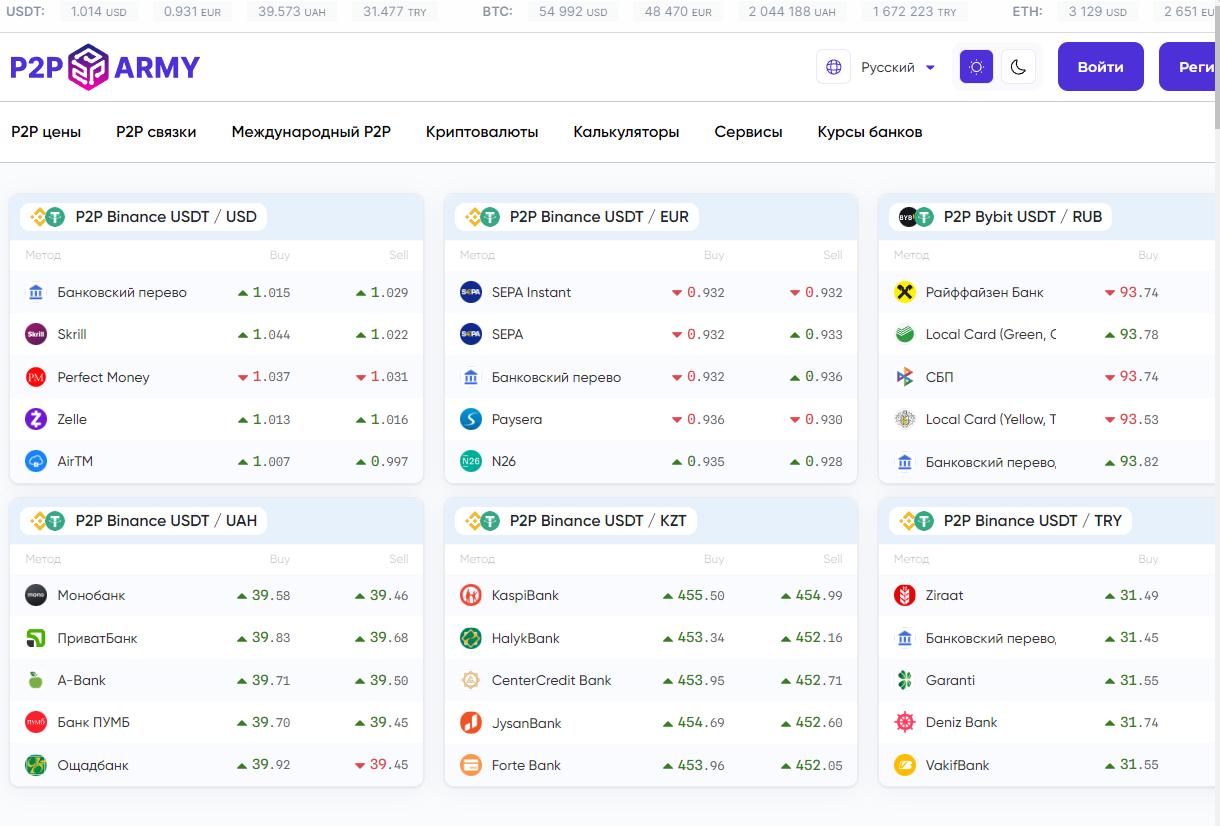Open P2P Bybit USDT / RUB card header
Viewport: 1220px width, 826px height.
1001,217
